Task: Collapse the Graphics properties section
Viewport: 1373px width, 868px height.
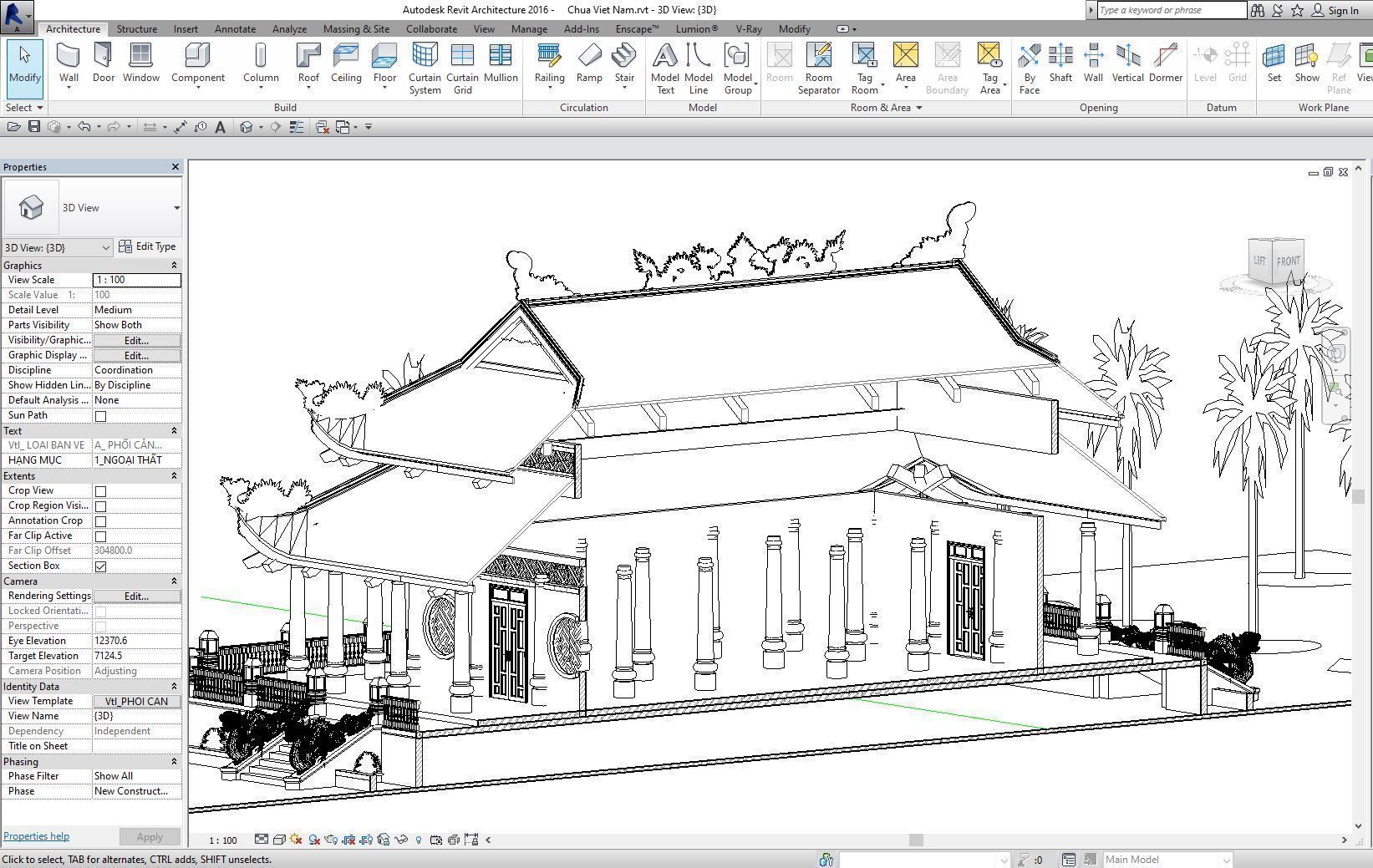Action: 174,266
